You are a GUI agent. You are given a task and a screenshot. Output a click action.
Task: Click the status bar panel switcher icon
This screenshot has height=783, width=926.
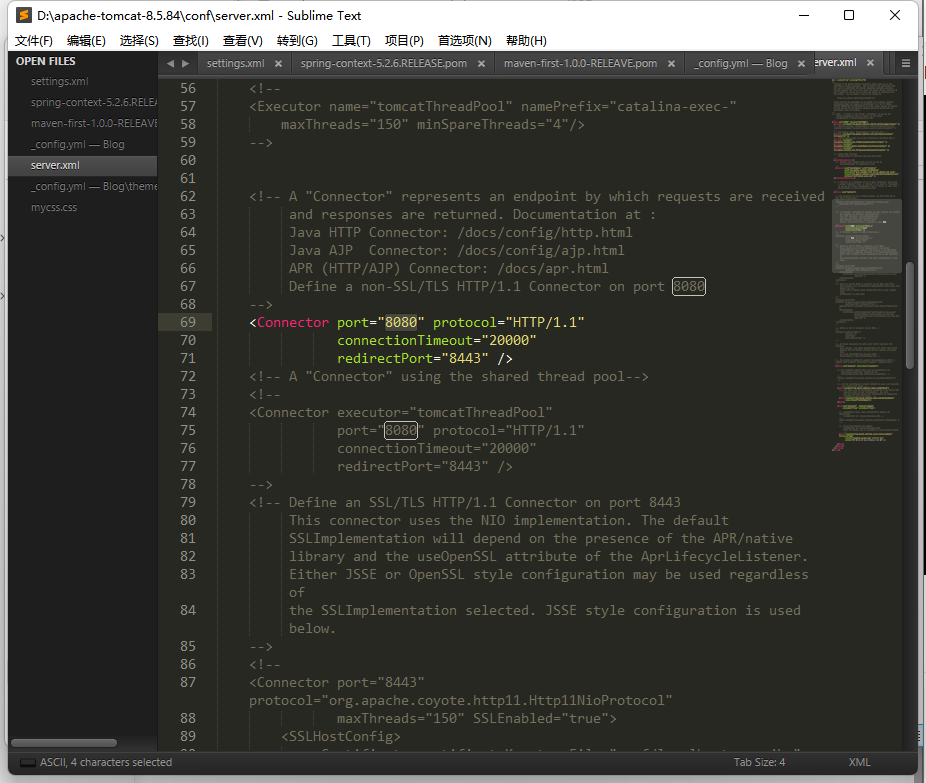click(27, 762)
